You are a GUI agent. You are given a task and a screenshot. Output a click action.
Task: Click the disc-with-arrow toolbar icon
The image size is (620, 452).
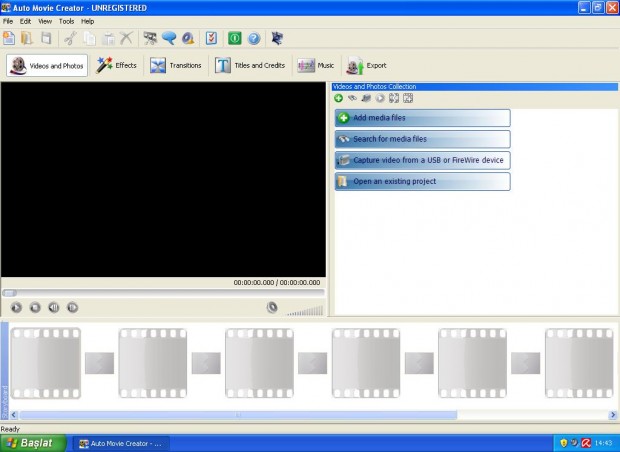[x=188, y=38]
